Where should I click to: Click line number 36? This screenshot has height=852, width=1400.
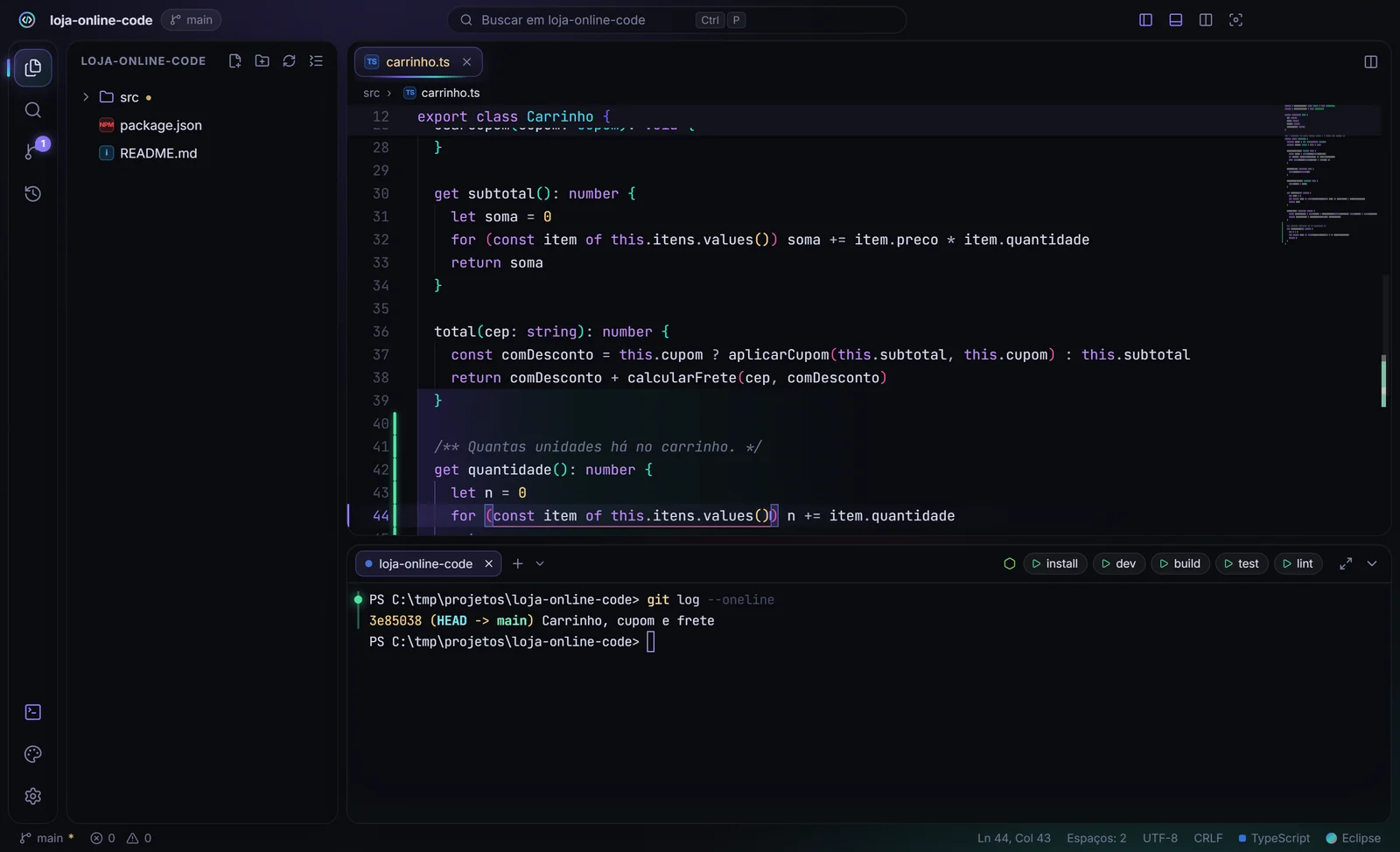coord(381,332)
